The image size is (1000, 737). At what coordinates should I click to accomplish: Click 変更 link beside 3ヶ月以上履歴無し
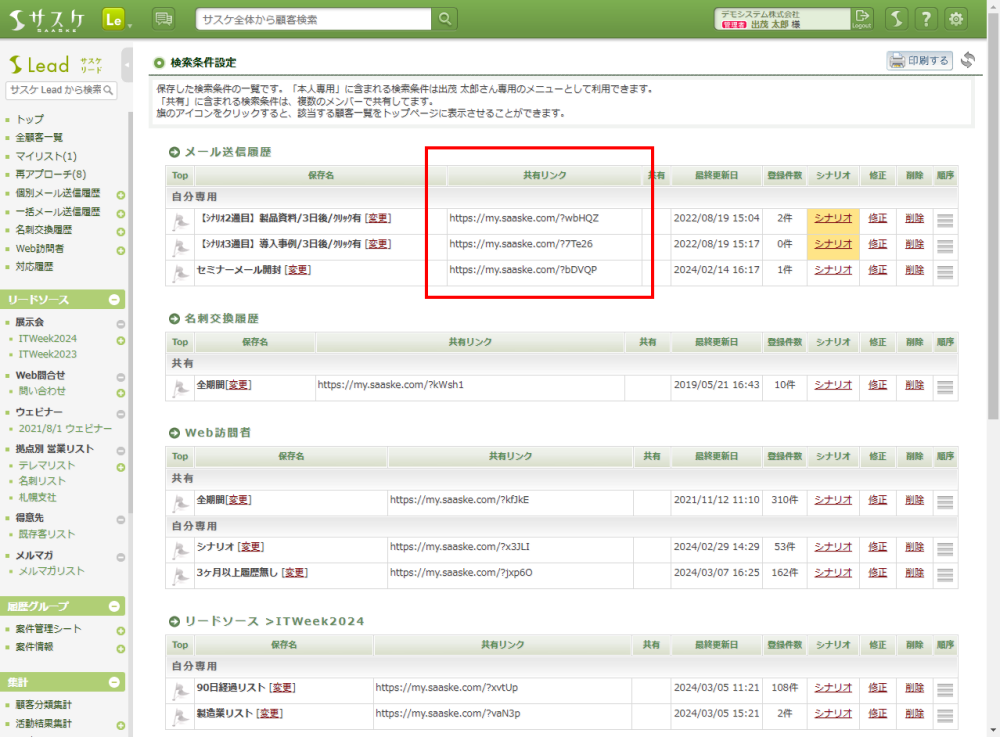tap(295, 573)
